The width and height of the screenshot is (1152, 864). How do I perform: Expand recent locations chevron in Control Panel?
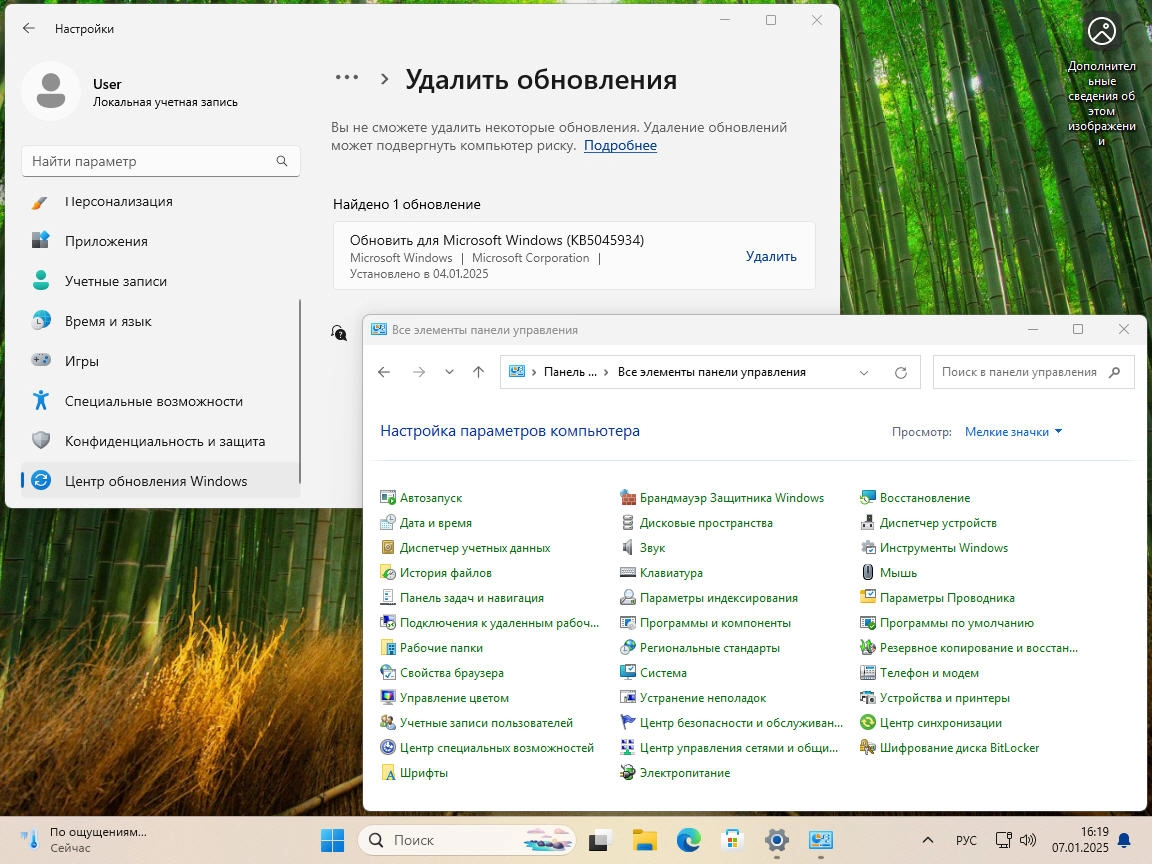(x=449, y=372)
